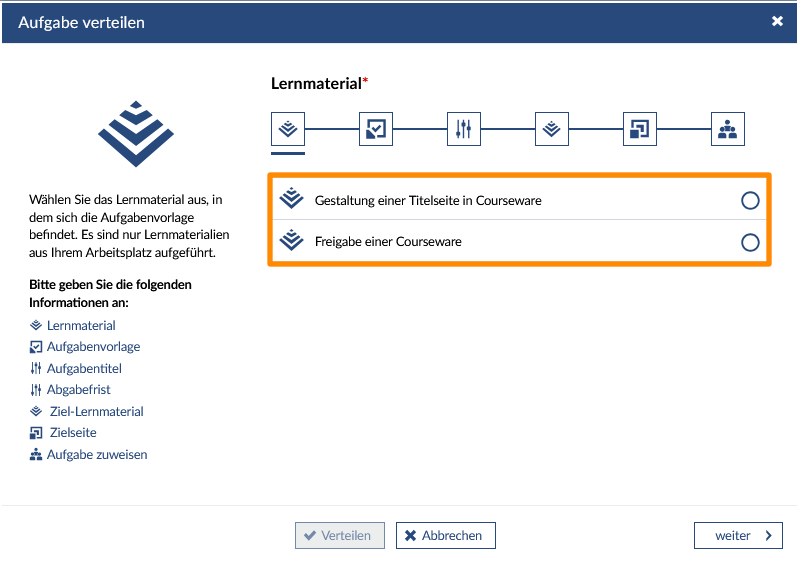Proceed with the weiter button
Screen dimensions: 797x567
[x=738, y=536]
